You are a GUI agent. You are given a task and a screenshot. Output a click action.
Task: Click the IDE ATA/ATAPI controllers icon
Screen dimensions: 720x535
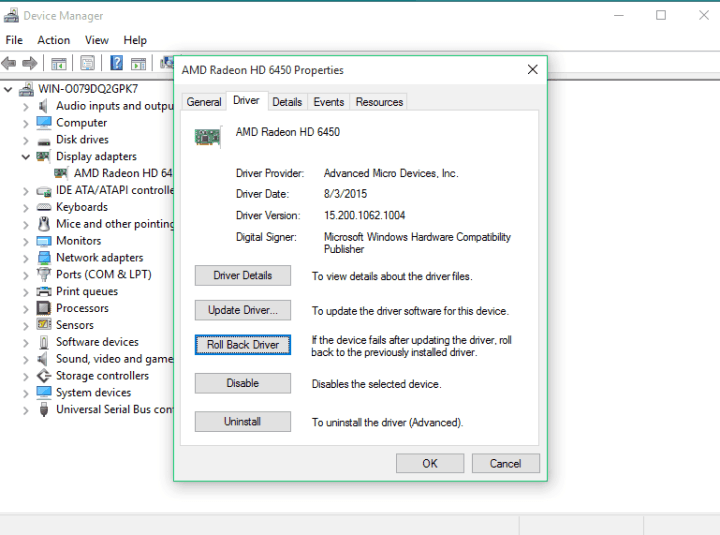point(44,191)
